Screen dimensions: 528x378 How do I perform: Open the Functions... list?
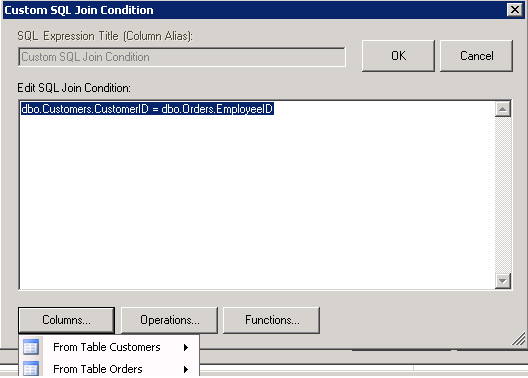271,320
